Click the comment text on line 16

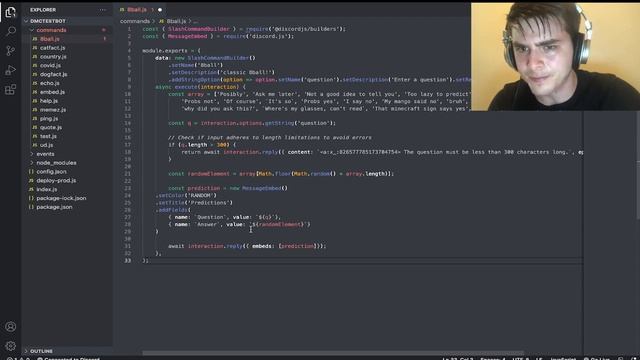pyautogui.click(x=270, y=138)
